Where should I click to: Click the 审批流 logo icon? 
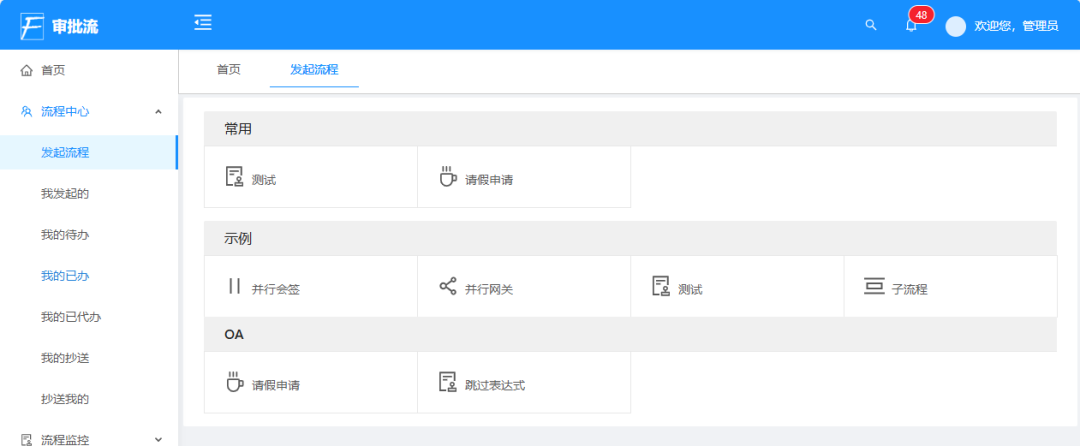pos(32,26)
